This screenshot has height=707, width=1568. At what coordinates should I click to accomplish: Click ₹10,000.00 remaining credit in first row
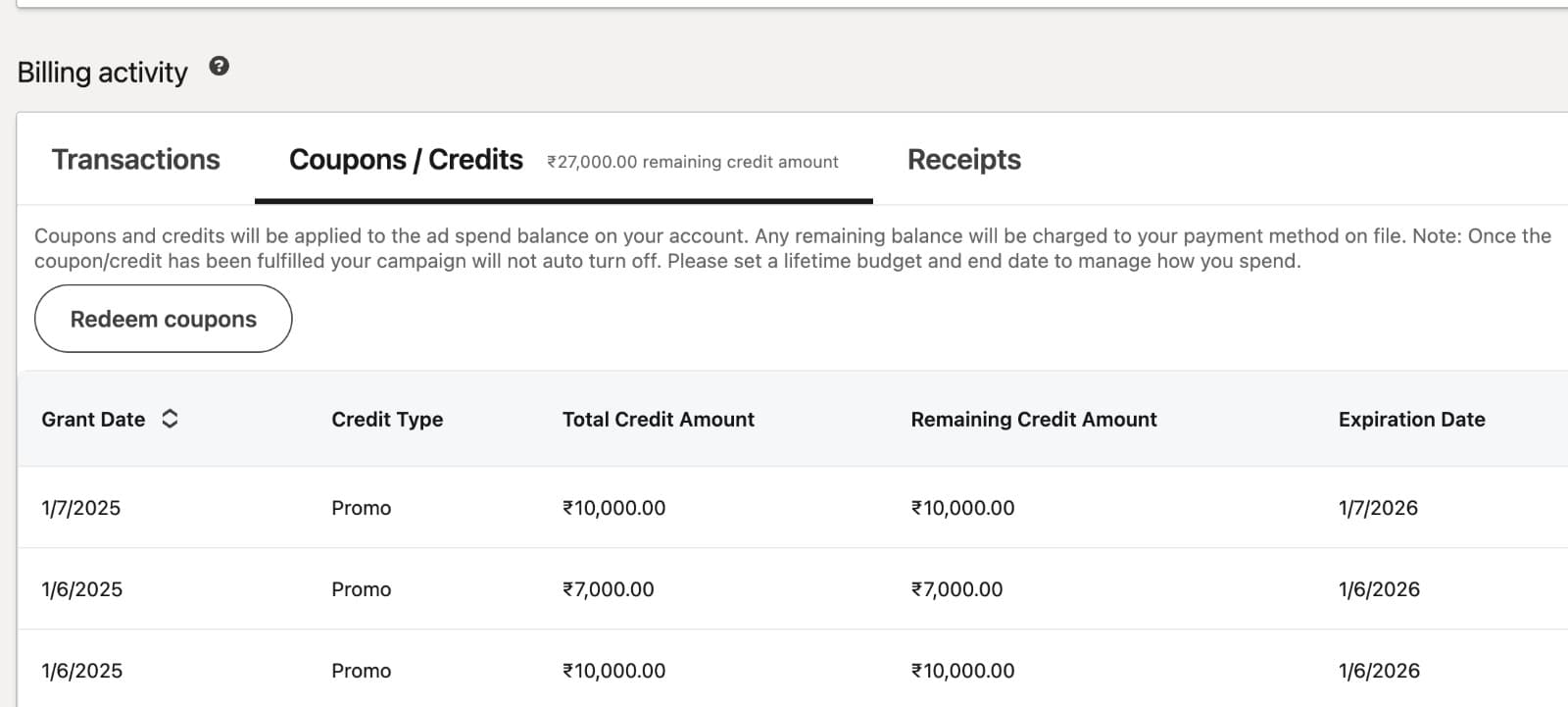tap(962, 508)
